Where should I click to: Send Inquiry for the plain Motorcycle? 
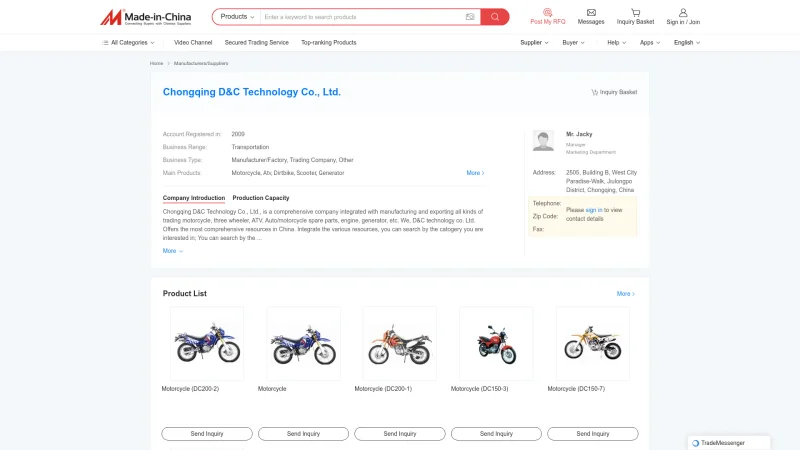click(x=304, y=434)
